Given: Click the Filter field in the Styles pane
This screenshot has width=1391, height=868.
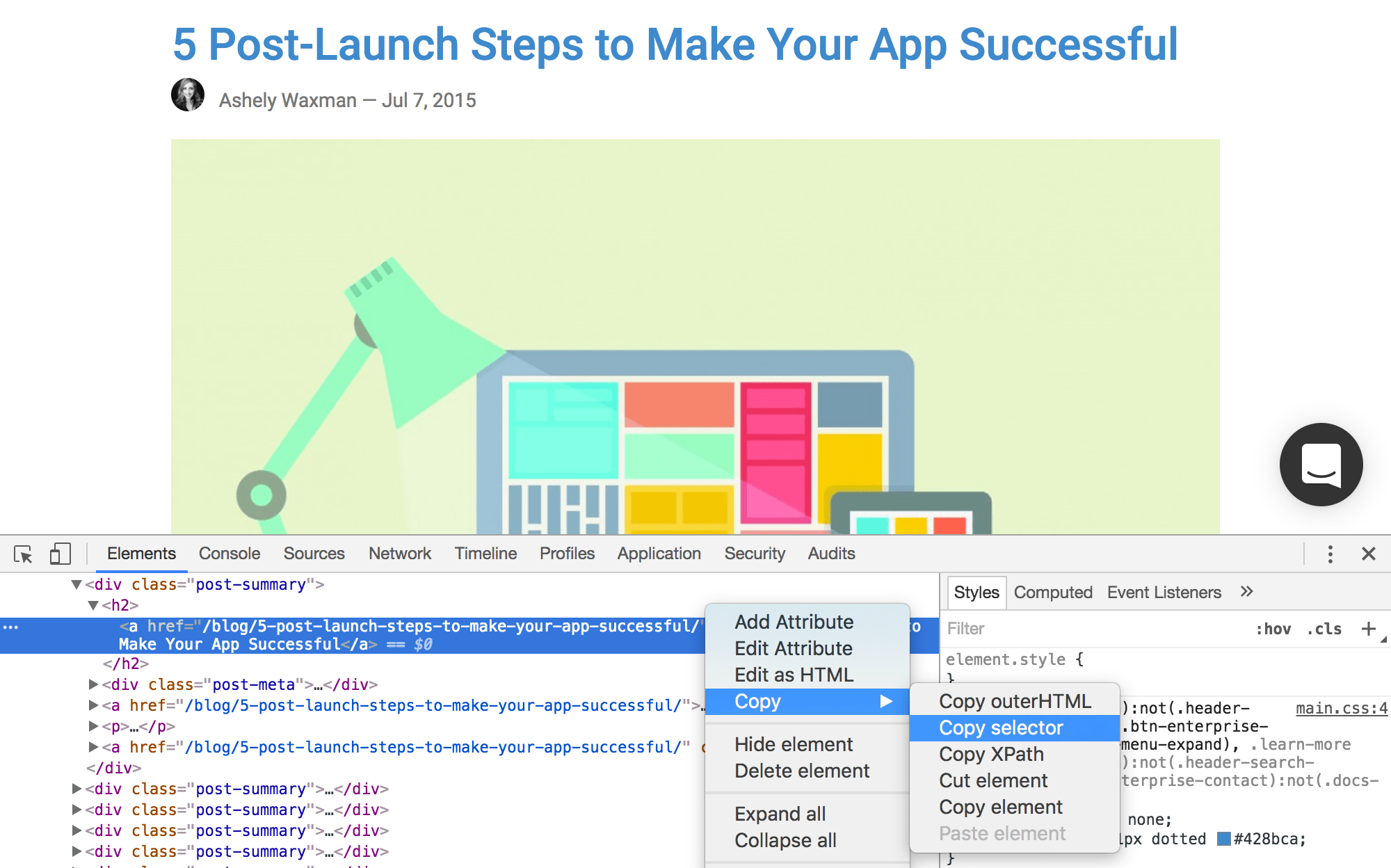Looking at the screenshot, I should tap(1008, 629).
